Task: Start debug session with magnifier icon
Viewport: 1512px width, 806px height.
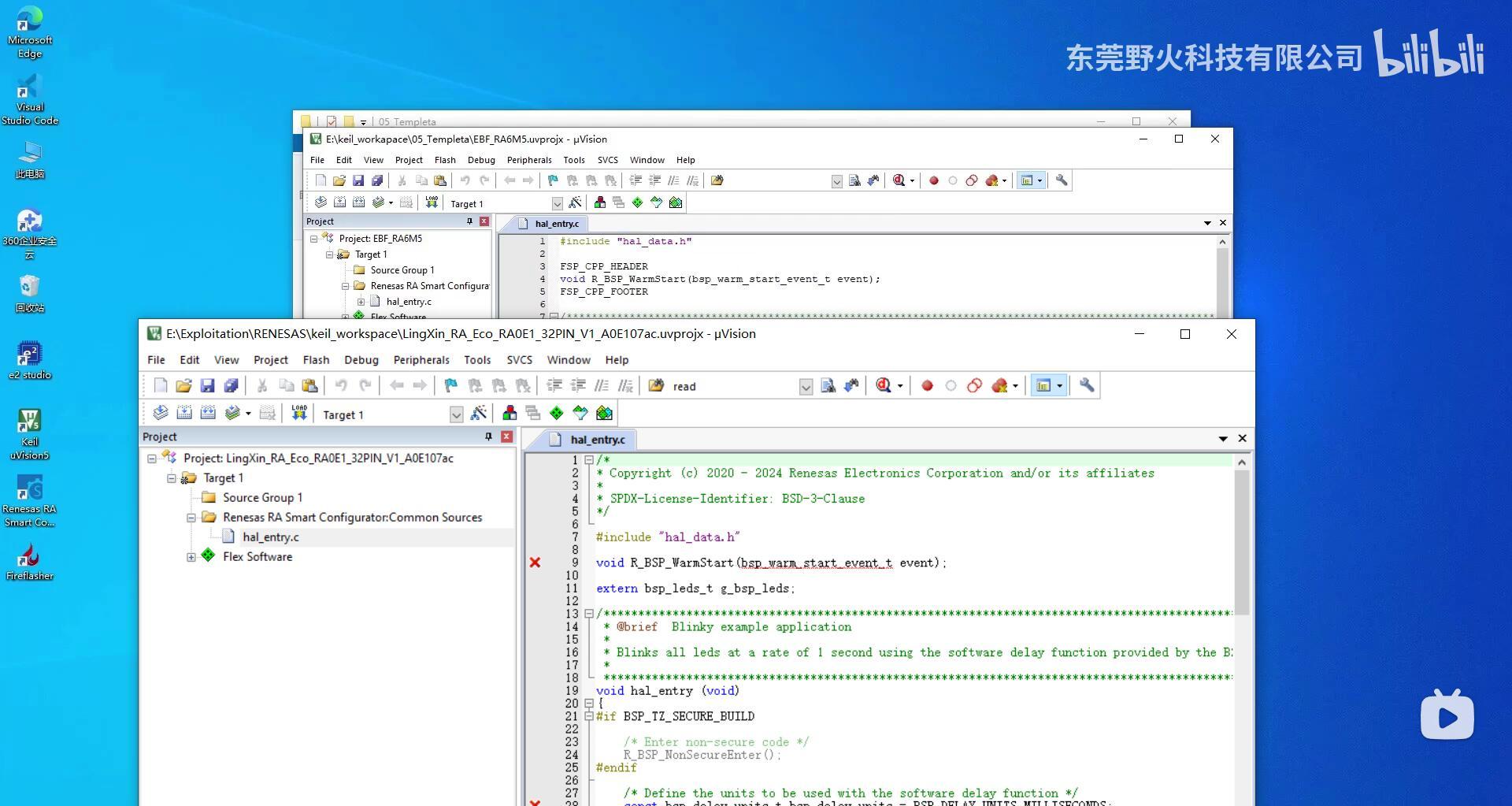Action: coord(884,385)
